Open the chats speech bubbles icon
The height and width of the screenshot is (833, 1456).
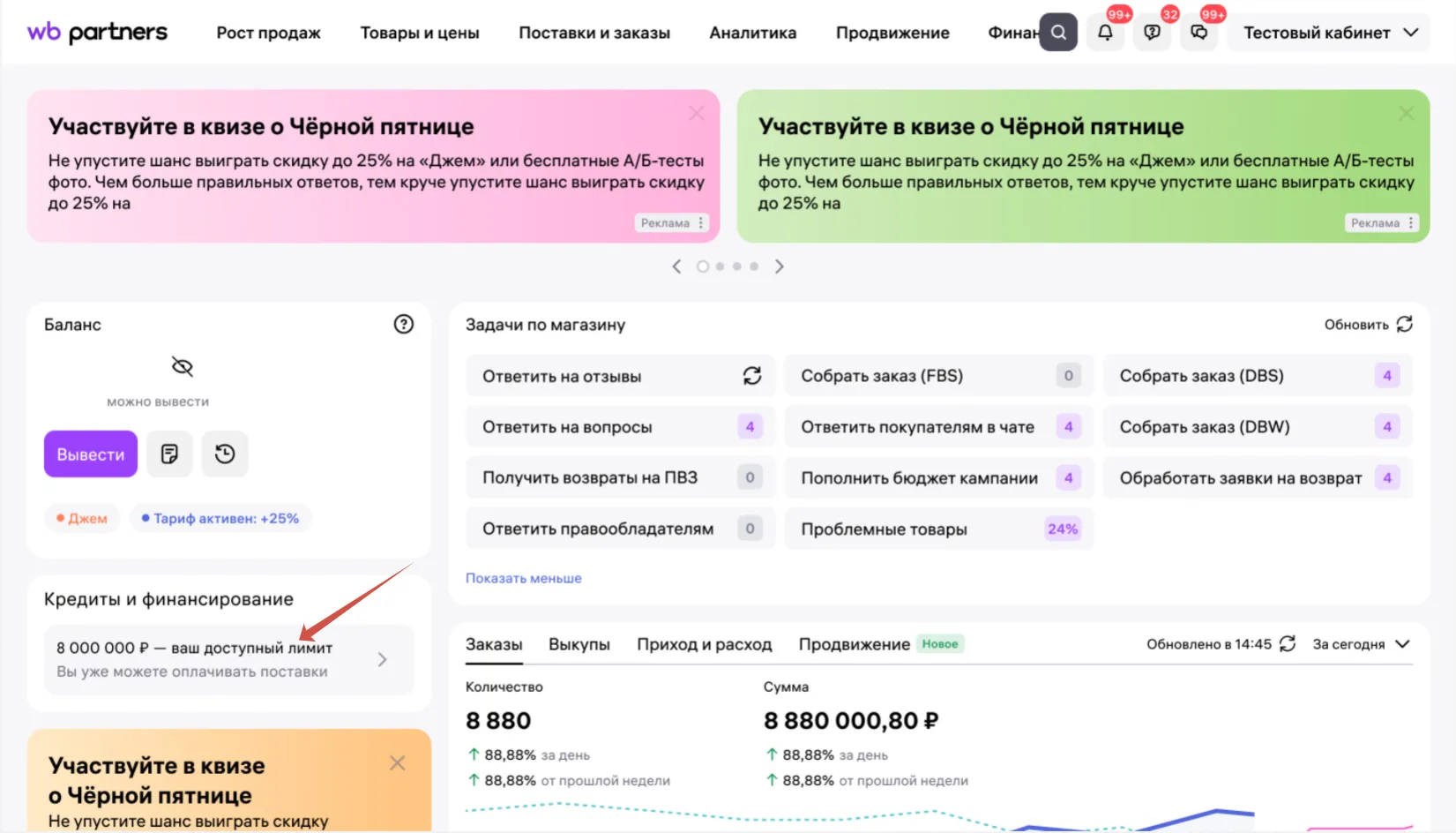click(1198, 33)
